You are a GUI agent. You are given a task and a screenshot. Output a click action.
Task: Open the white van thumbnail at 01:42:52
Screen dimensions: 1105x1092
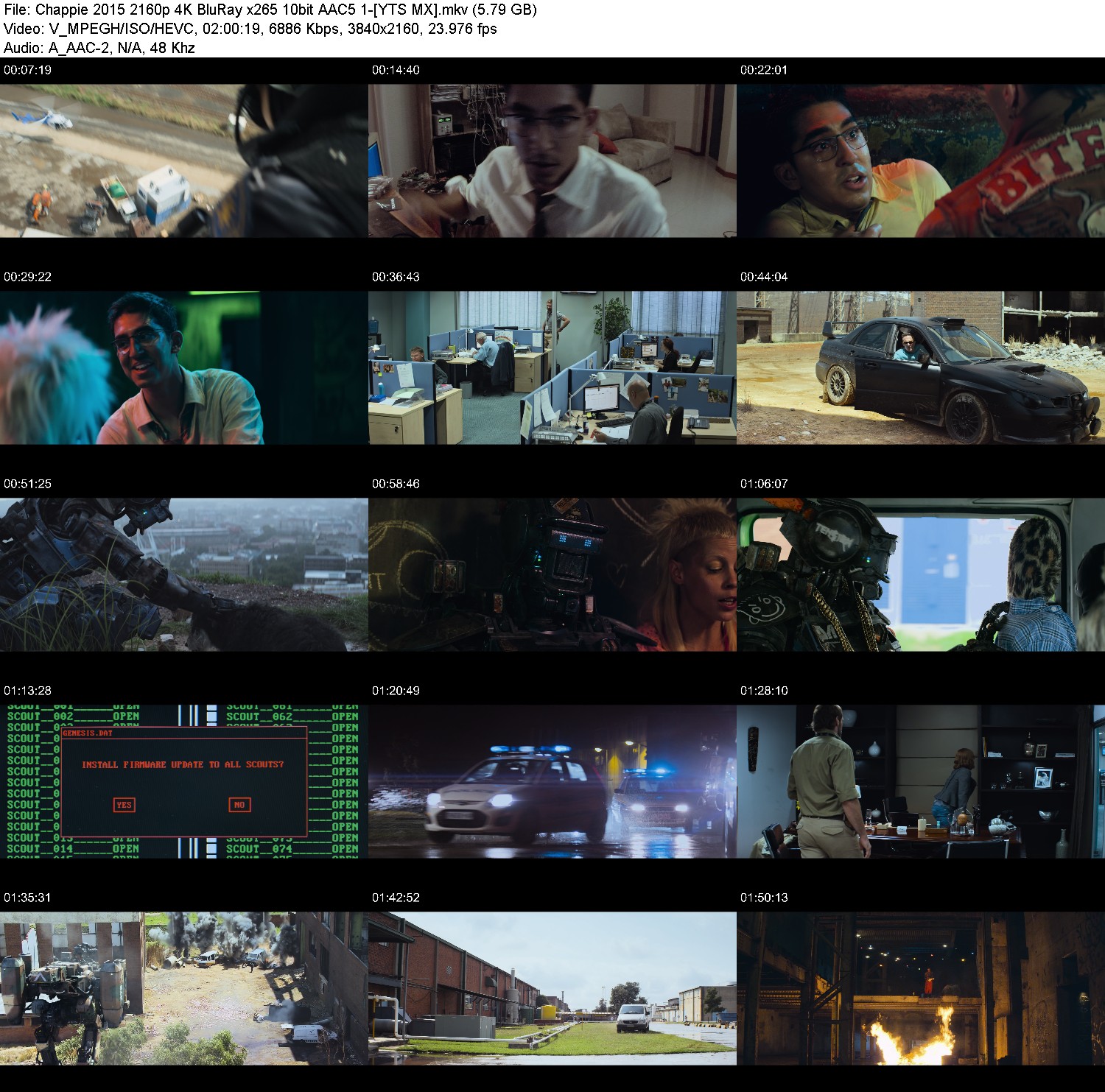pos(552,988)
